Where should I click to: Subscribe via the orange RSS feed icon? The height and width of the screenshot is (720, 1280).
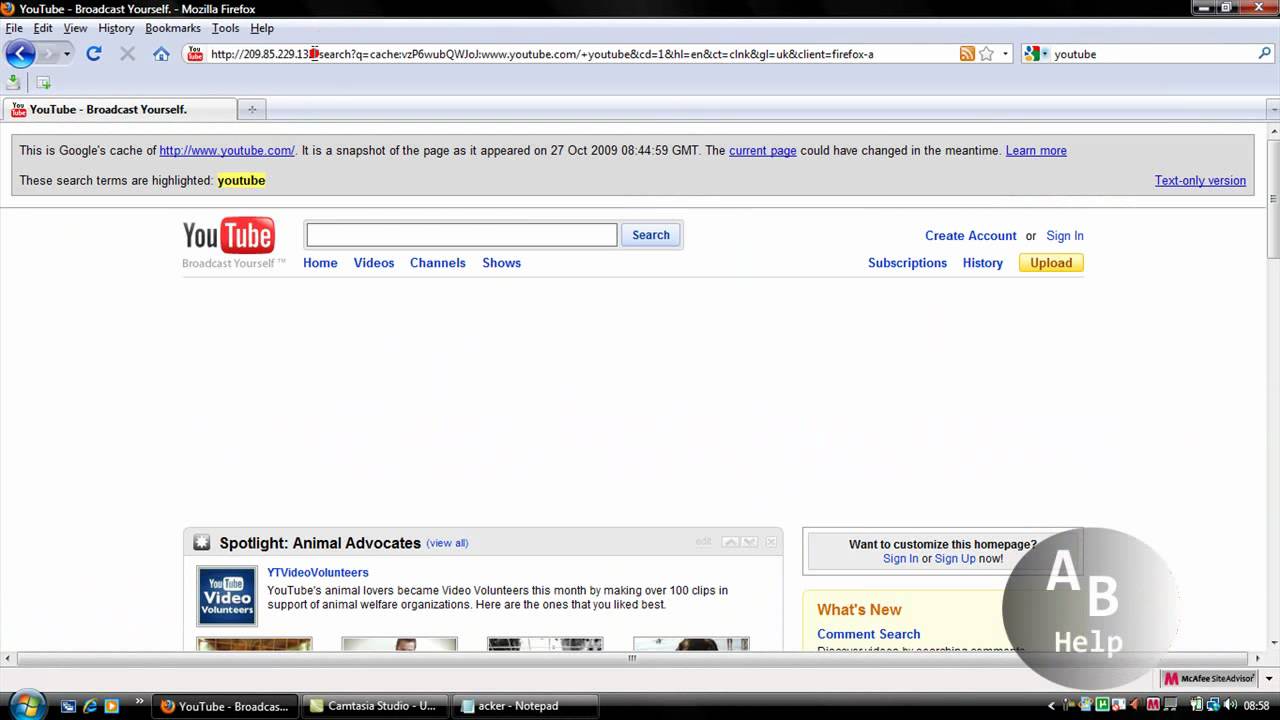pos(967,54)
